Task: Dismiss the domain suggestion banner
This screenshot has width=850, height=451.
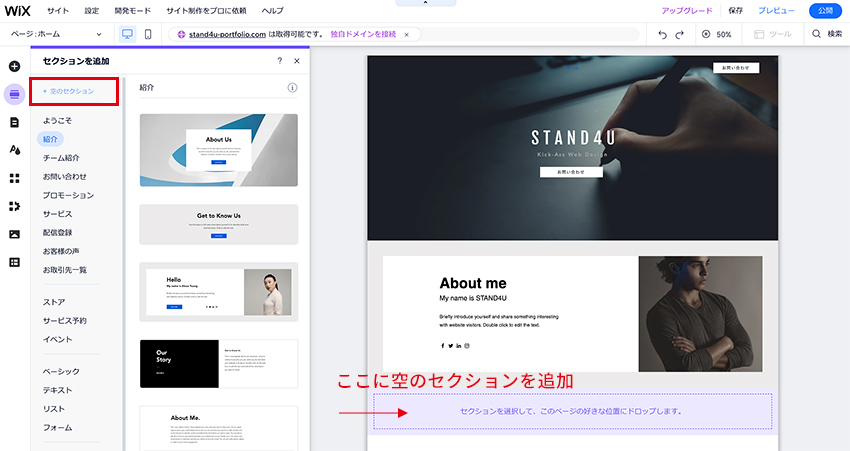Action: (x=407, y=34)
